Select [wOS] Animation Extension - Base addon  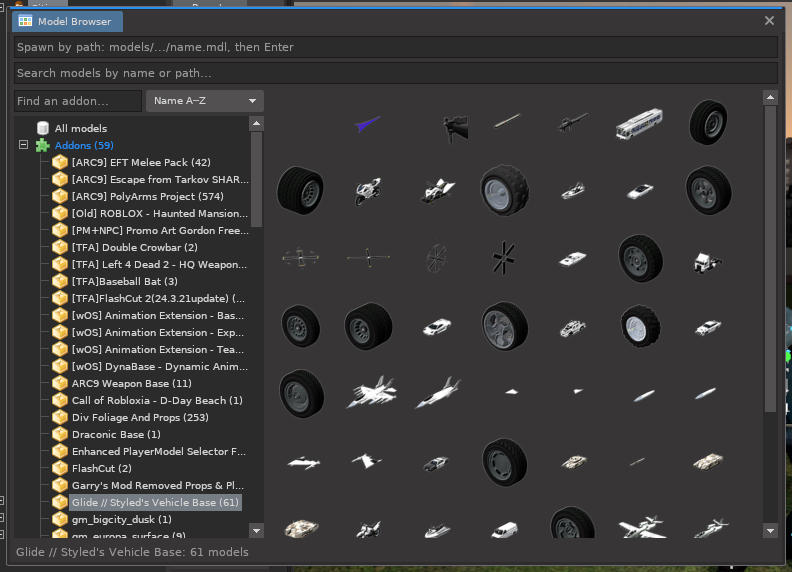click(x=158, y=315)
